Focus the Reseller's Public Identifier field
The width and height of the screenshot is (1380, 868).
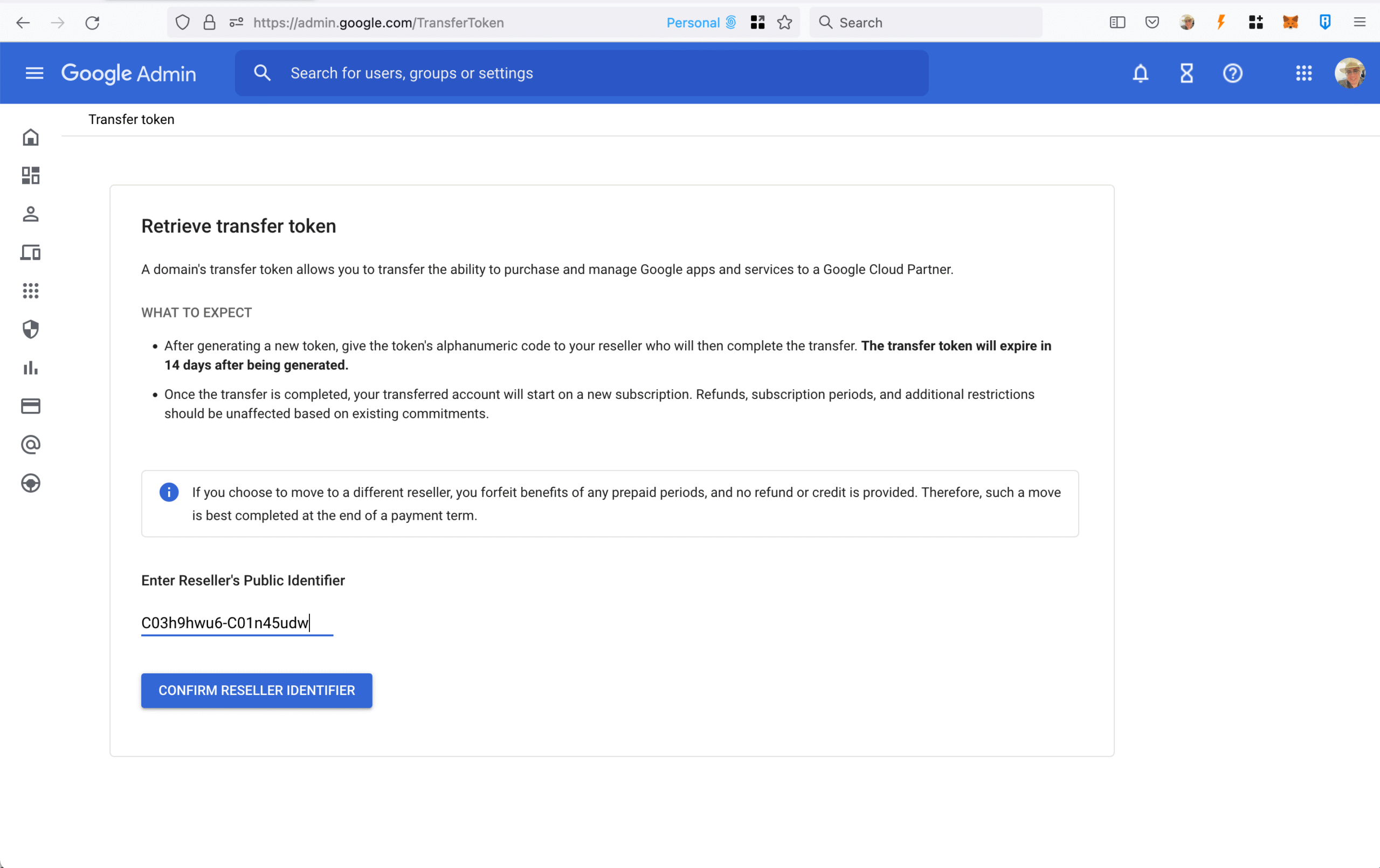237,623
